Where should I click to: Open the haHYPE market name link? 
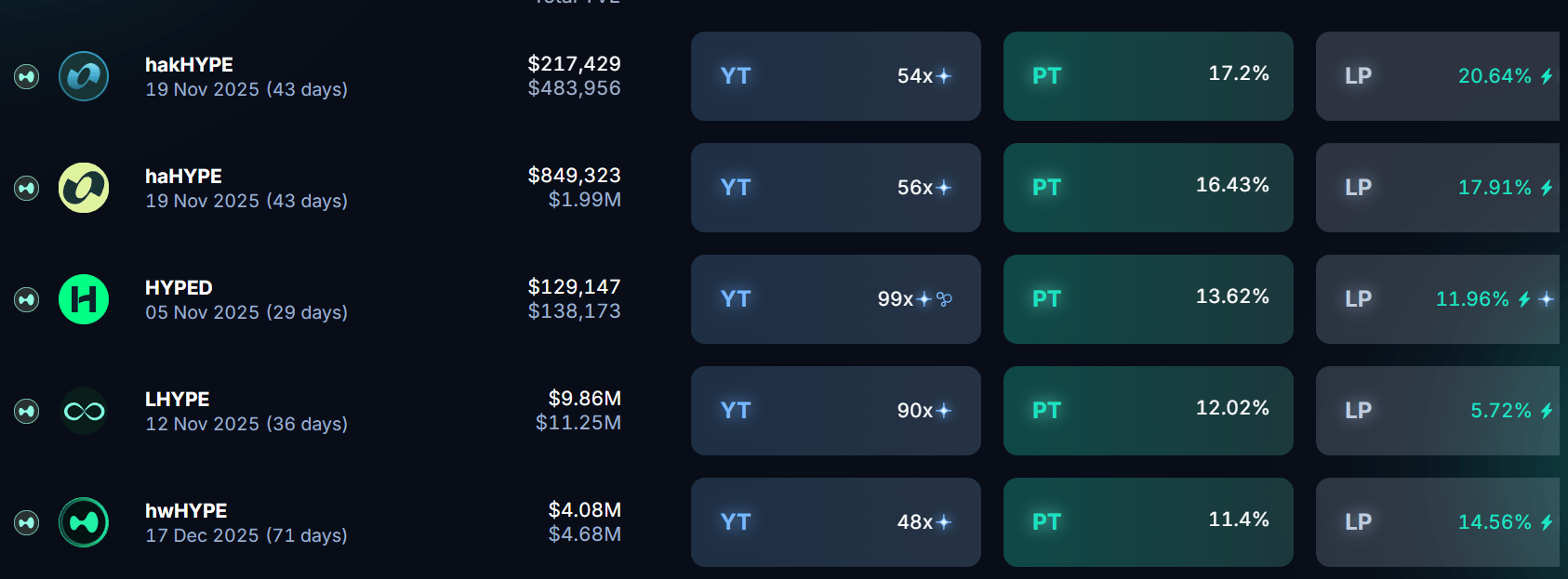[183, 177]
